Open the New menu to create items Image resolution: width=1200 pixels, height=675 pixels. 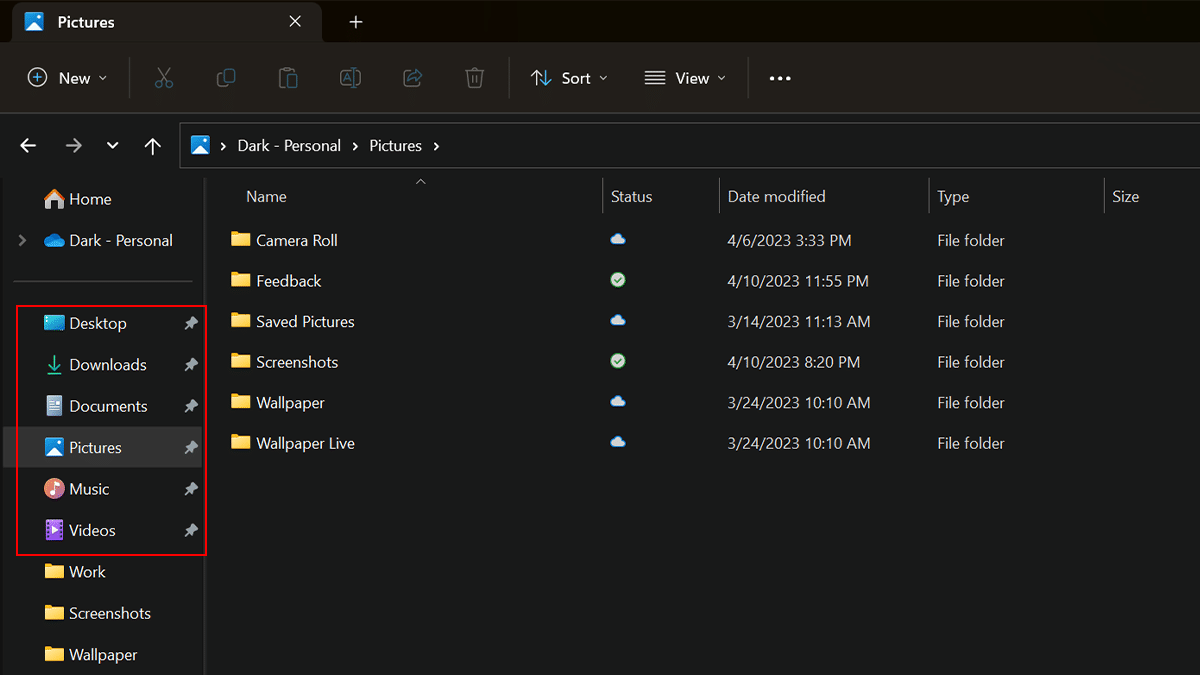point(66,77)
